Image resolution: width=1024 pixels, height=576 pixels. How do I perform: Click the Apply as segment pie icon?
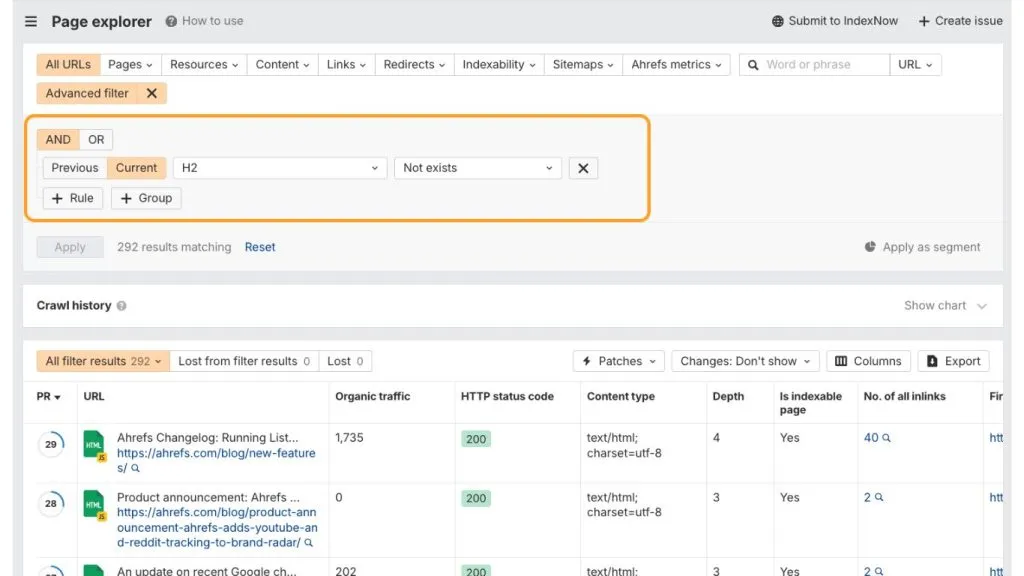point(870,247)
